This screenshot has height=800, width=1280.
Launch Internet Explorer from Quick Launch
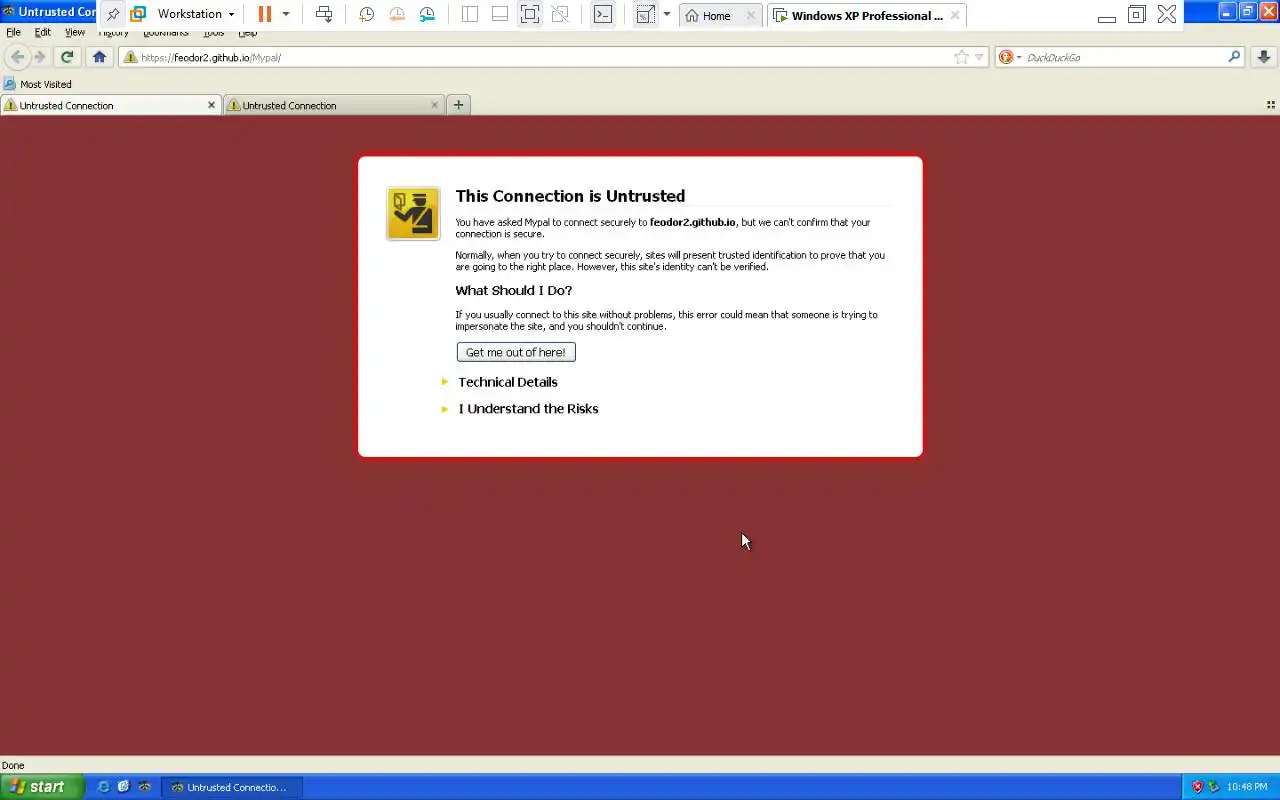(x=103, y=787)
